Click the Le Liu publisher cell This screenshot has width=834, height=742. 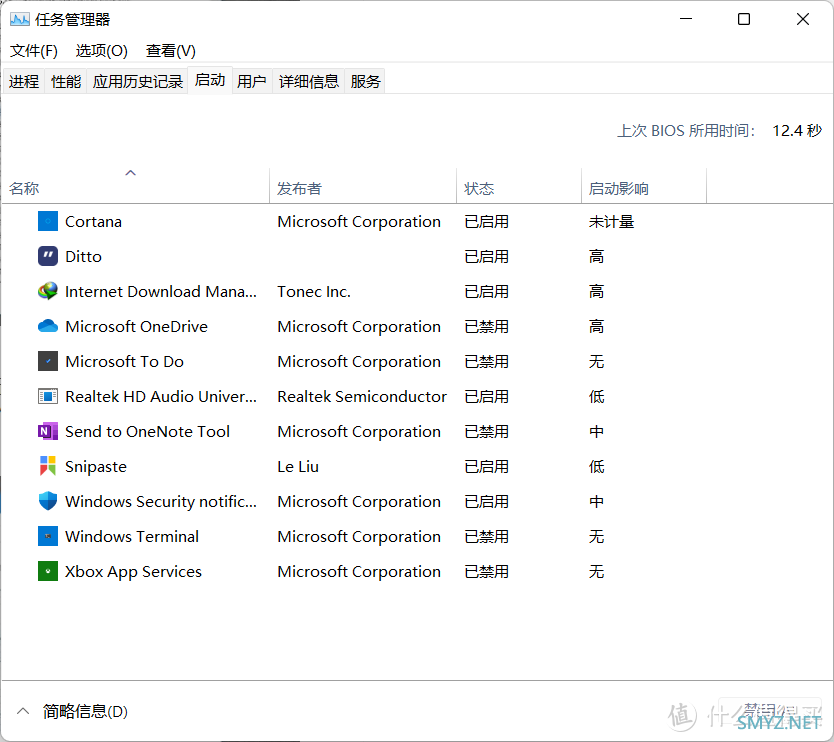[298, 466]
